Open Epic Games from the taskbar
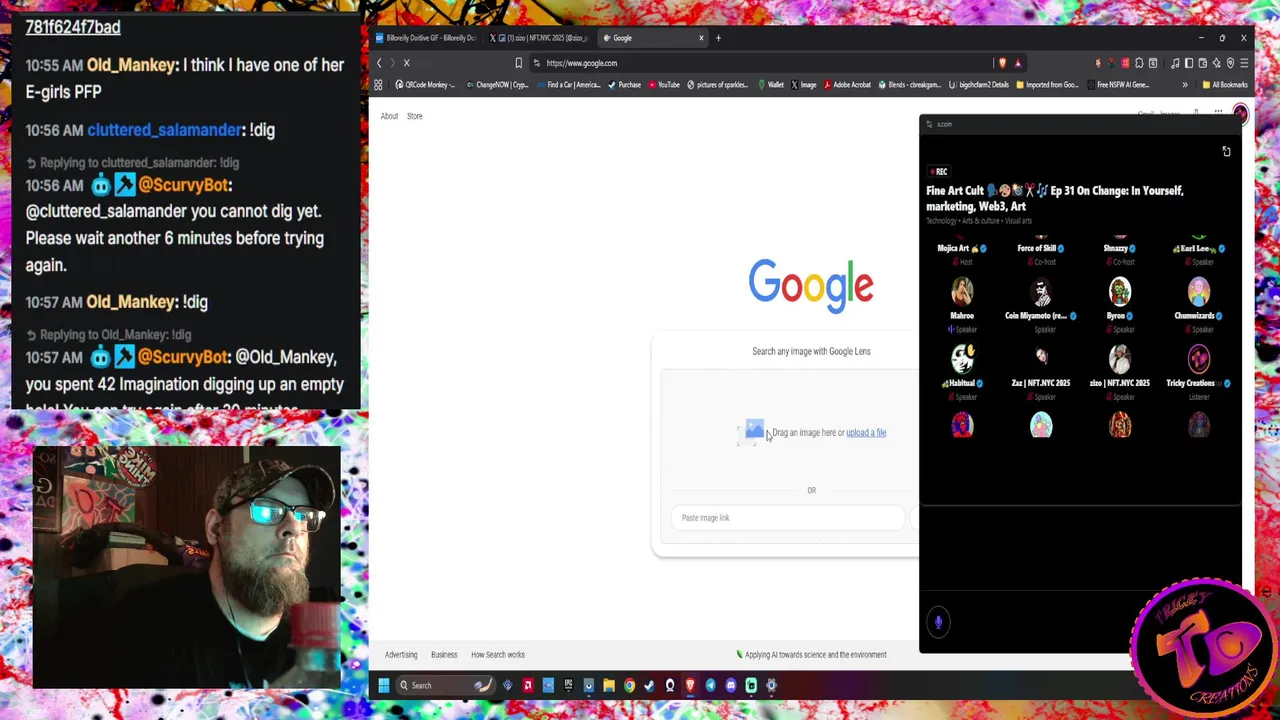This screenshot has width=1280, height=720. [569, 685]
